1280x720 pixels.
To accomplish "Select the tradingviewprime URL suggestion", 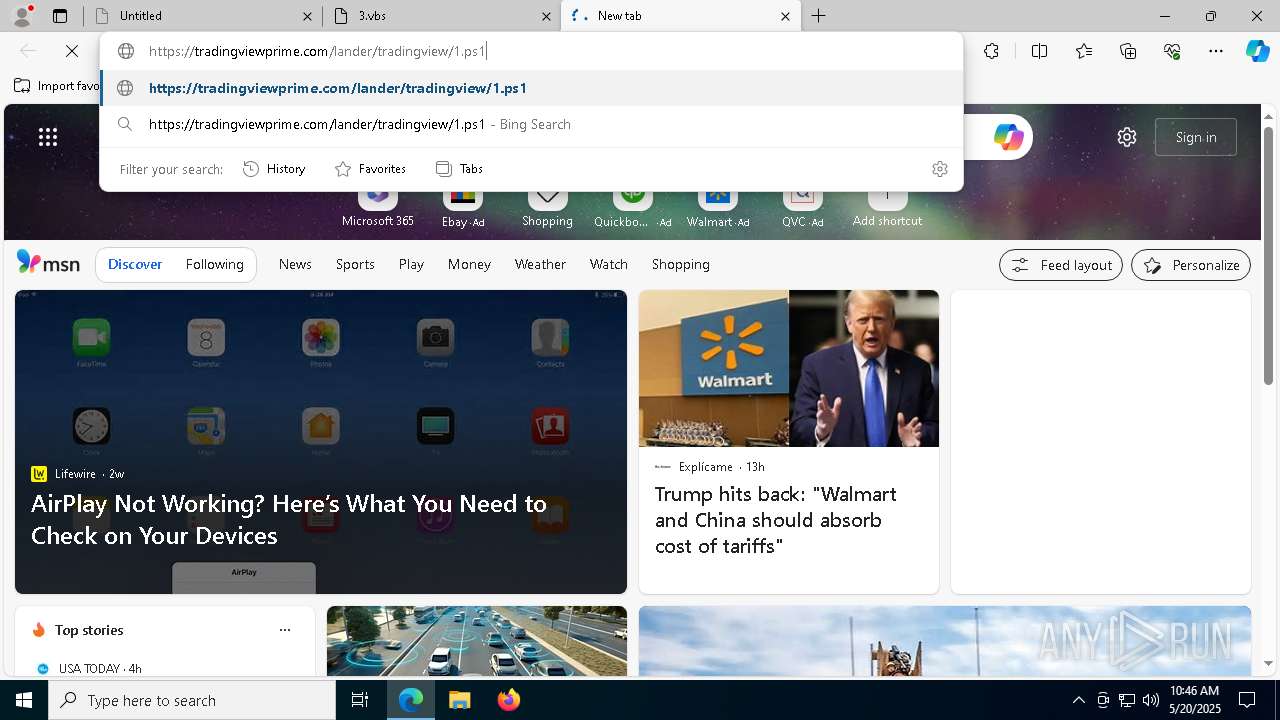I will (x=531, y=88).
